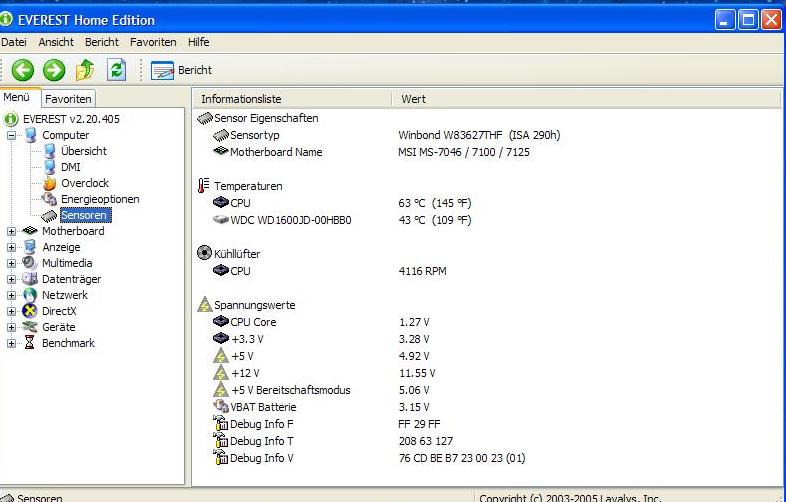Click the 4116 RPM fan speed value

click(423, 271)
